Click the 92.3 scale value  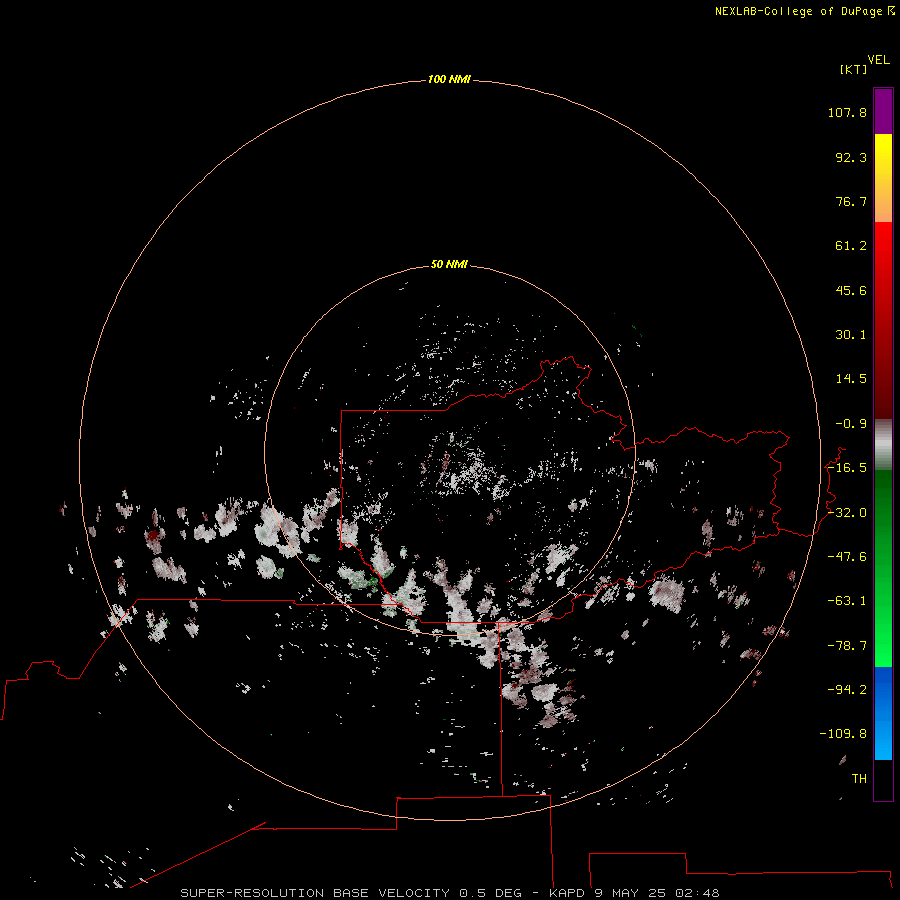click(x=851, y=157)
